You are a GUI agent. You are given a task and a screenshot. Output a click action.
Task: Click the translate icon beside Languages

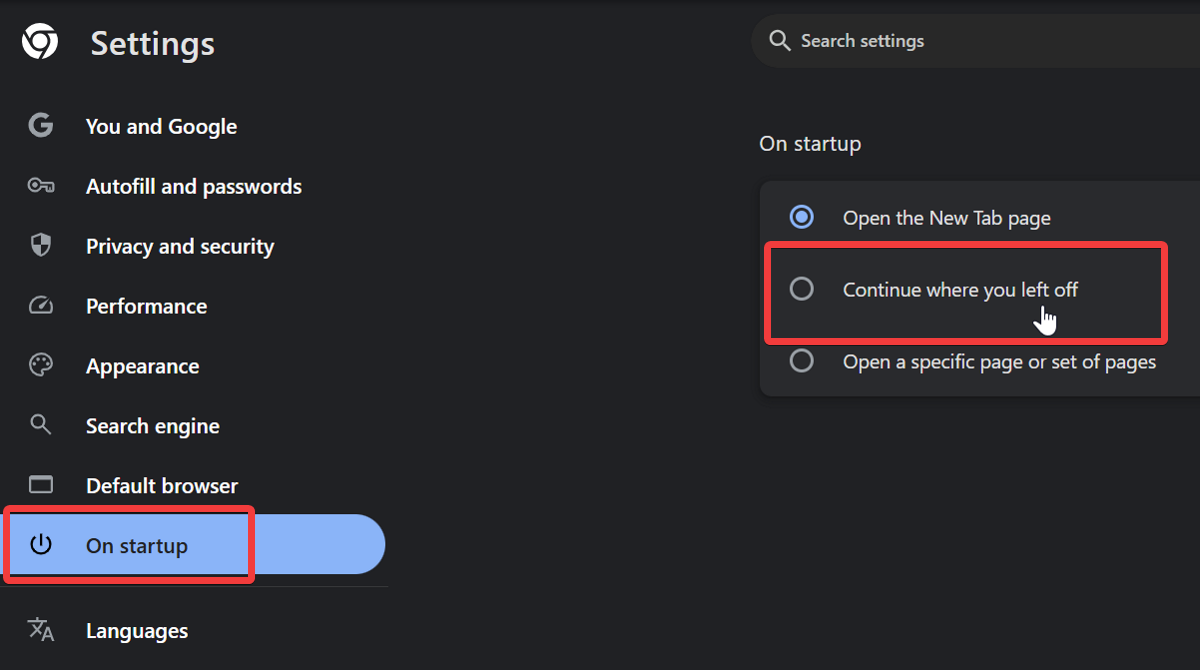(40, 630)
